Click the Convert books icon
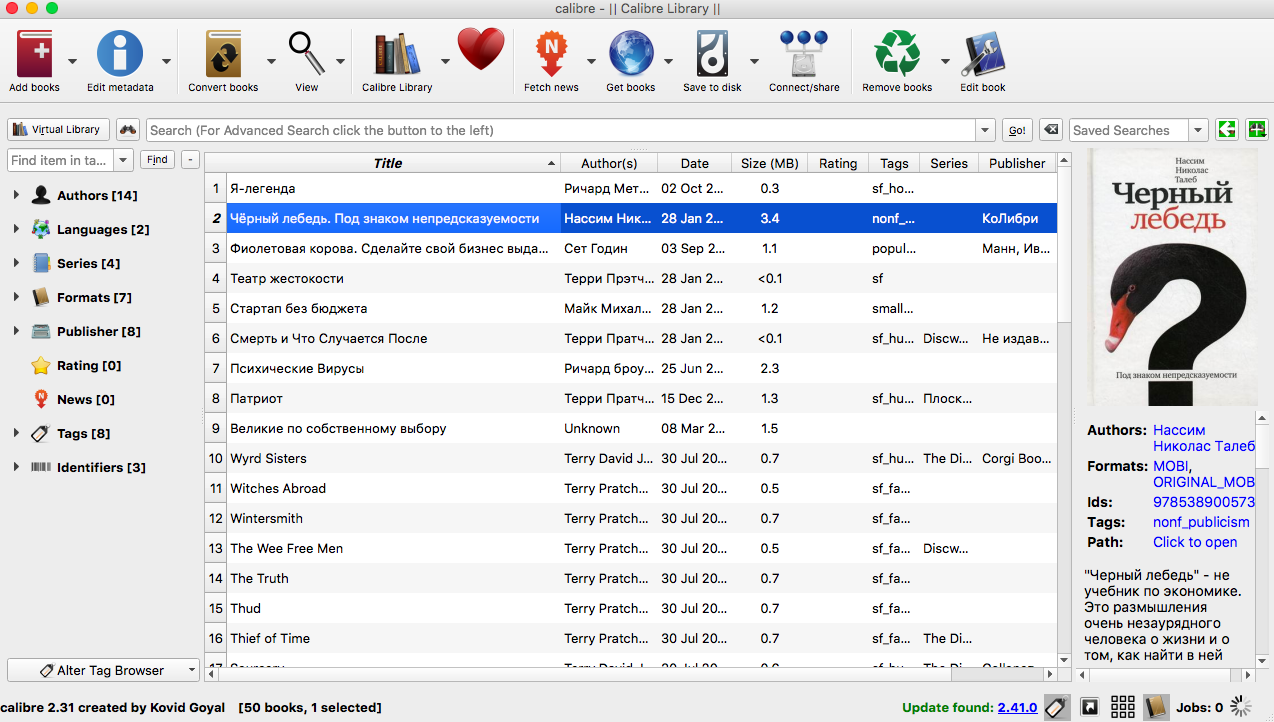Viewport: 1274px width, 722px height. tap(223, 53)
